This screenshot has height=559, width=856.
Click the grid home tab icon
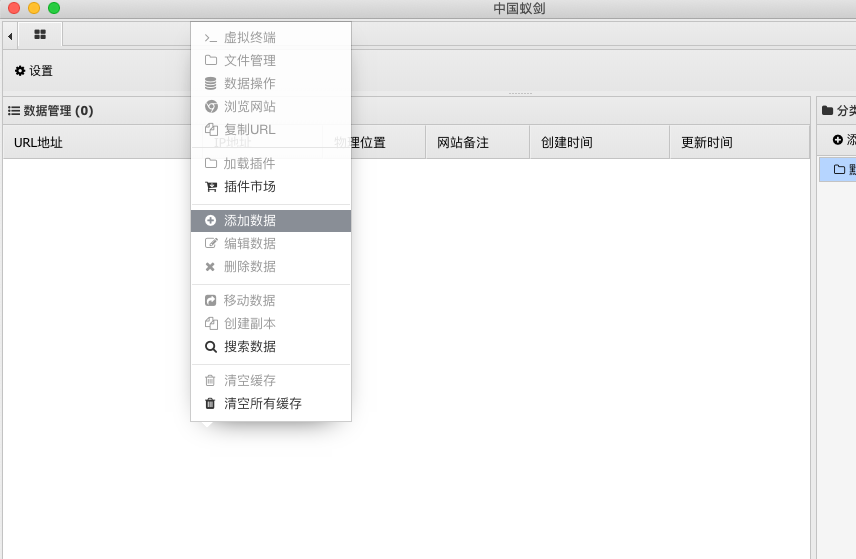(40, 34)
